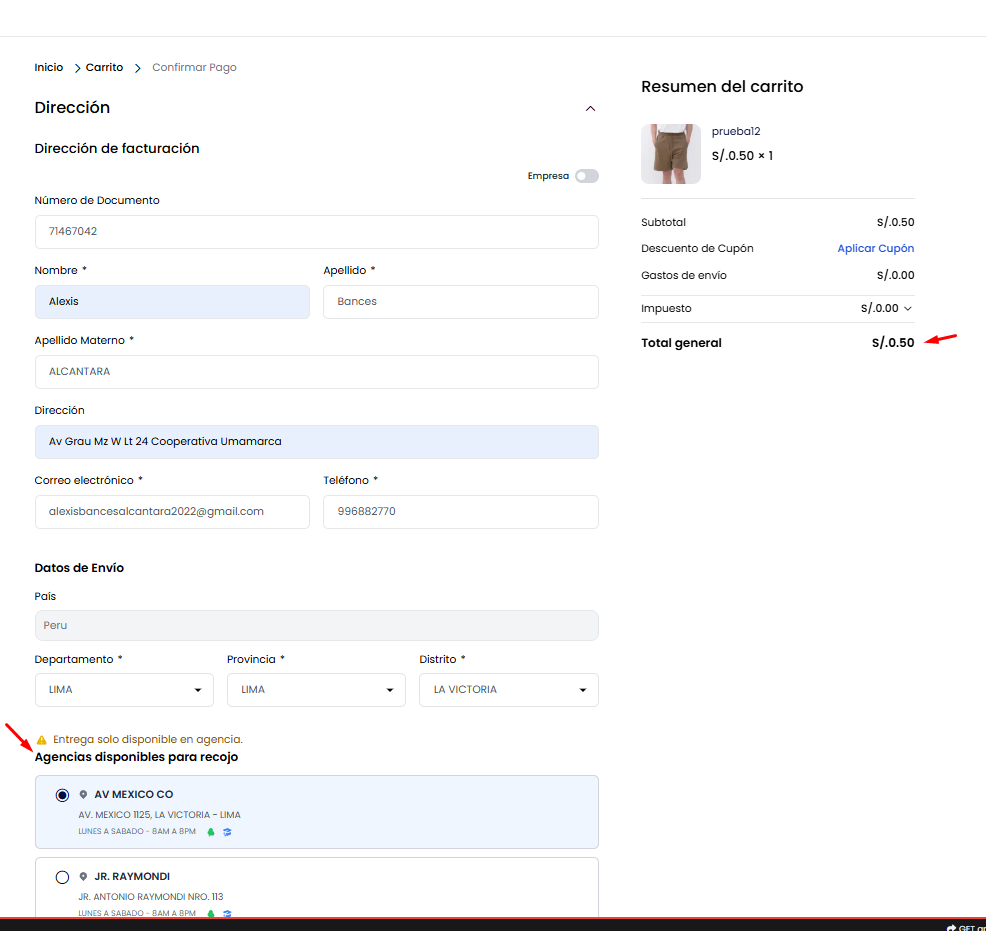
Task: Click the breadcrumb arrow before Carrito
Action: (x=77, y=68)
